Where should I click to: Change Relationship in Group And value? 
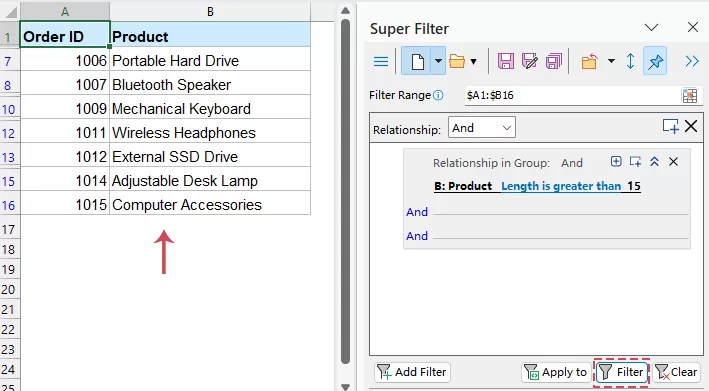click(572, 163)
